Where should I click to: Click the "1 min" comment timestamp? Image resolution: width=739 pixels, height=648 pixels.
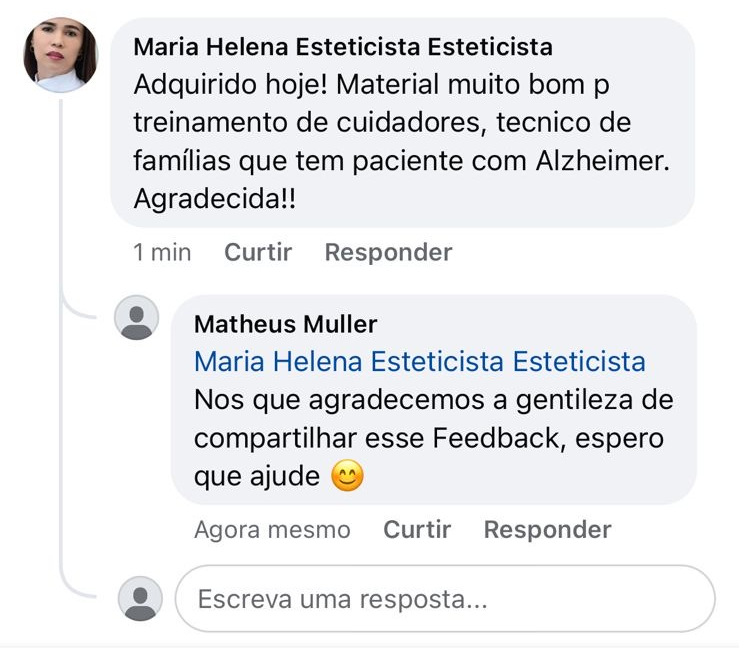pyautogui.click(x=162, y=252)
